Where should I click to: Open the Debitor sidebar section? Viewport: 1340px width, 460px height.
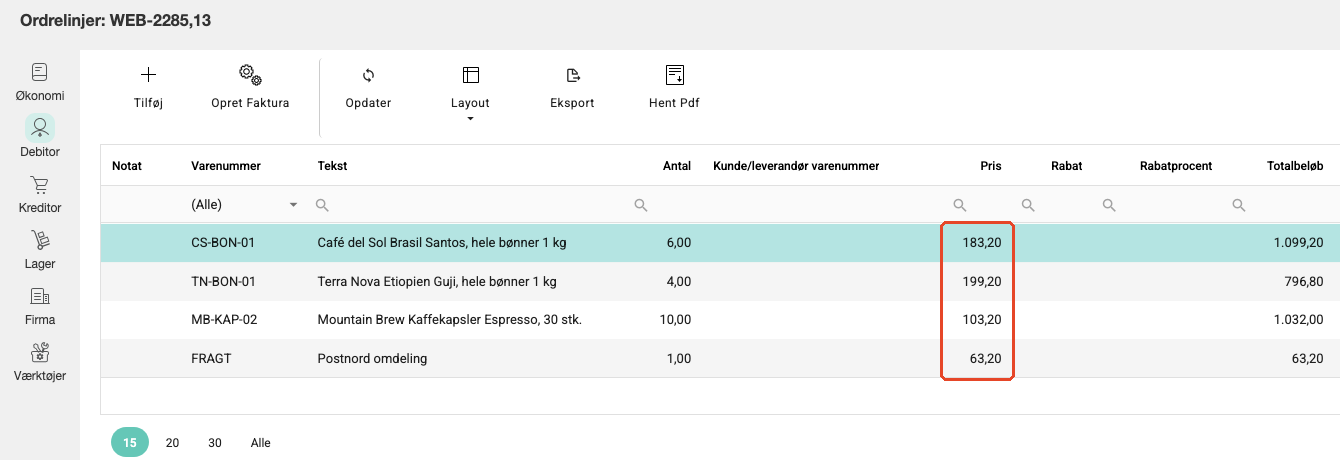tap(40, 138)
